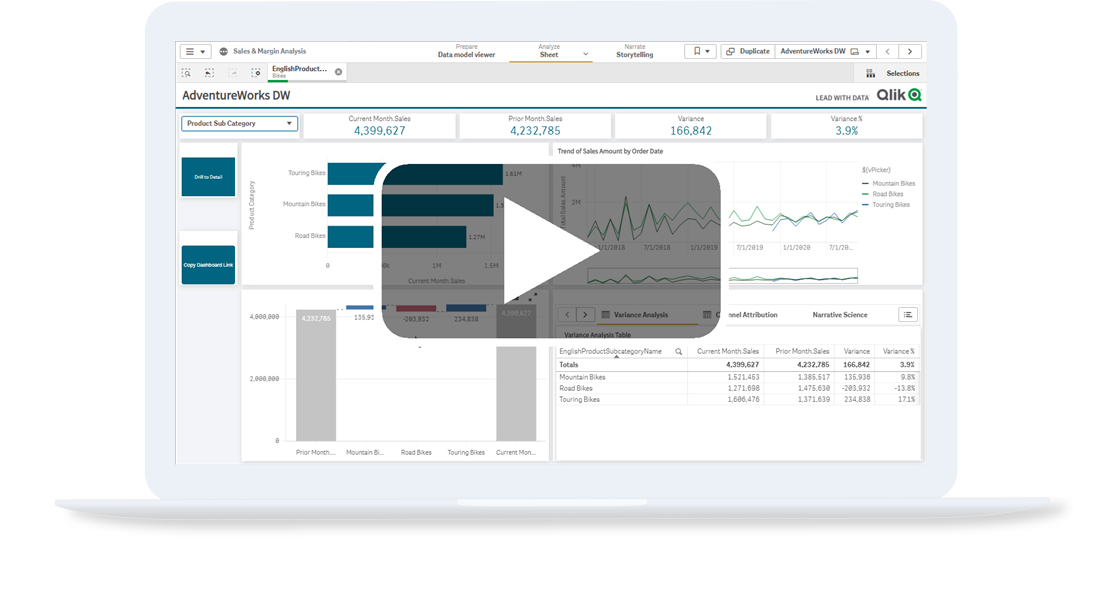Screen dimensions: 1101x593
Task: Click the Trend of Sales Amount chart title
Action: (x=610, y=151)
